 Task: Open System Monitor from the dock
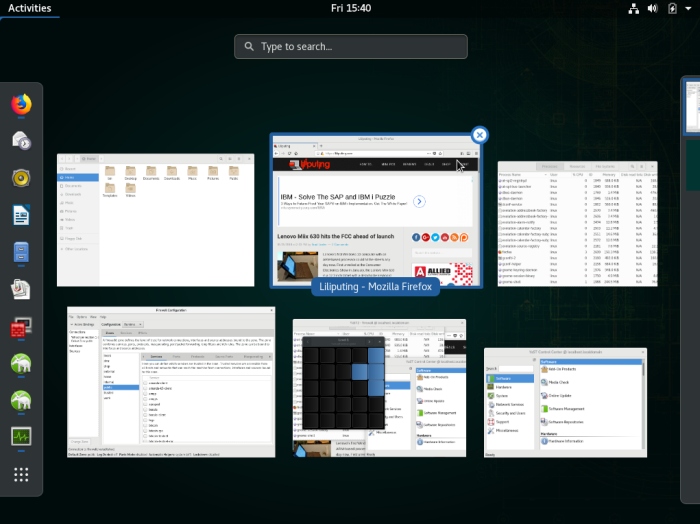click(21, 437)
